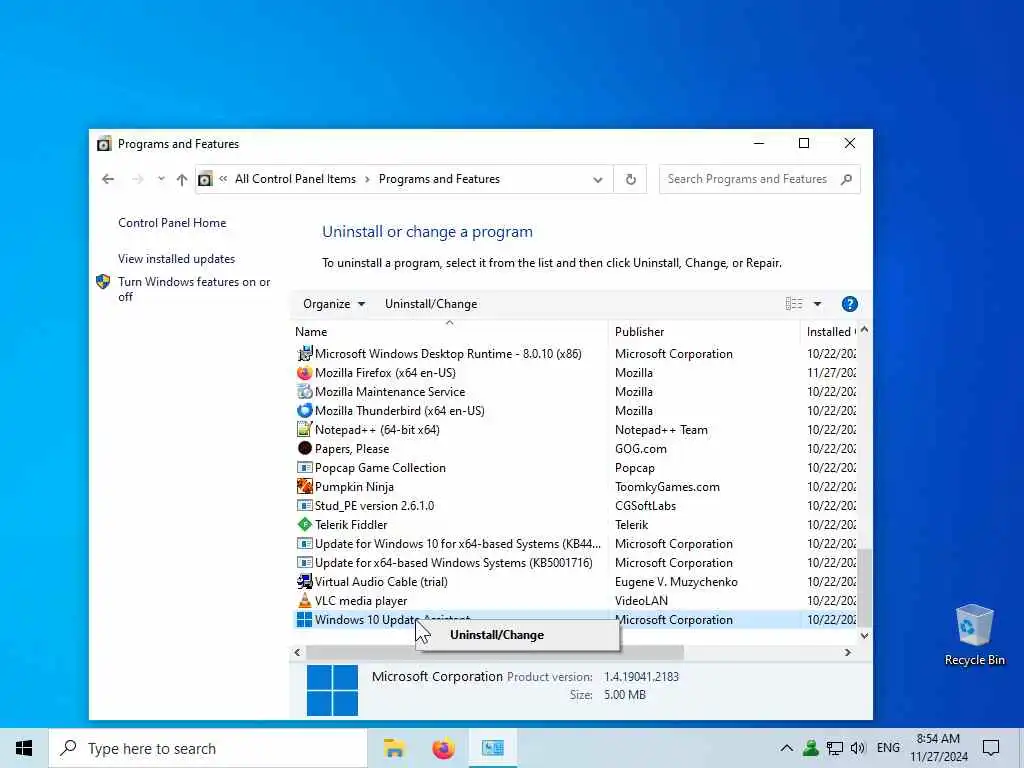Click the Microsoft Windows Desktop Runtime icon

click(x=304, y=354)
